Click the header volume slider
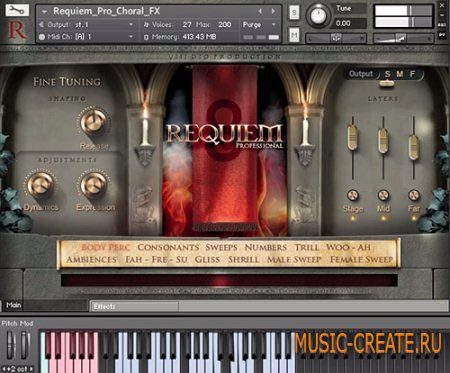Viewport: 450px width, 373px height. point(403,38)
